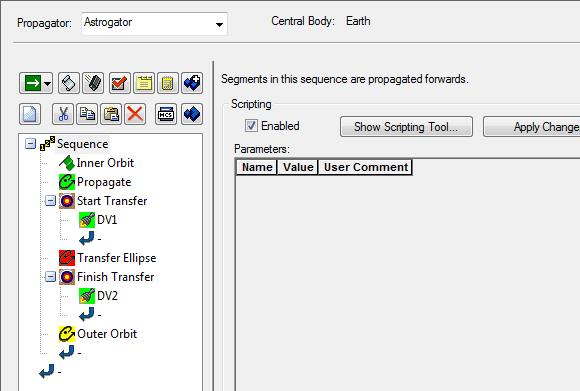Screen dimensions: 580x391
Task: Click the User Comment column header
Action: pos(366,167)
